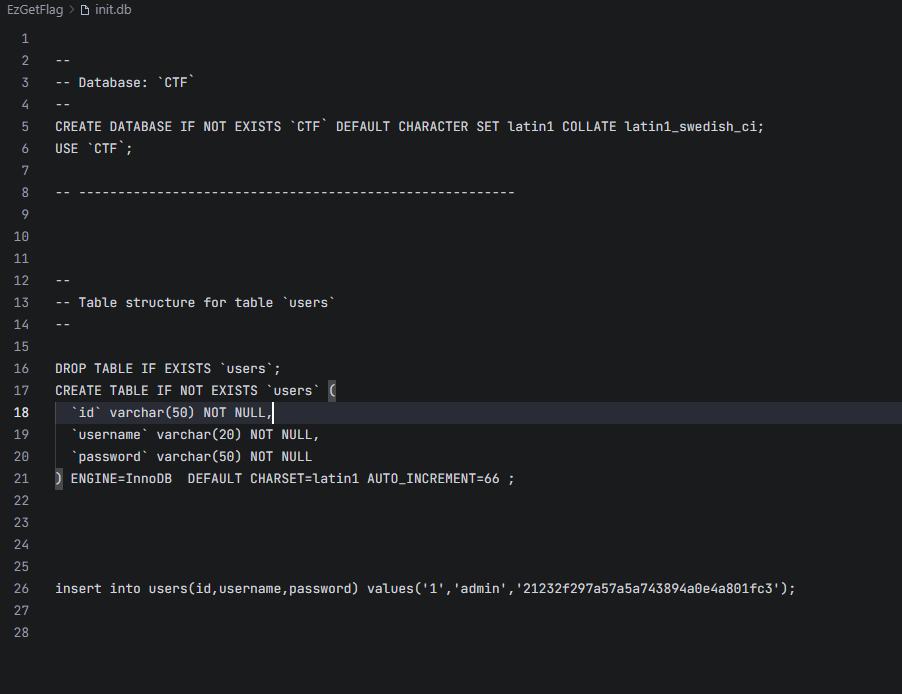This screenshot has height=694, width=902.
Task: Click the 'Table structure for table users' comment
Action: [x=205, y=303]
